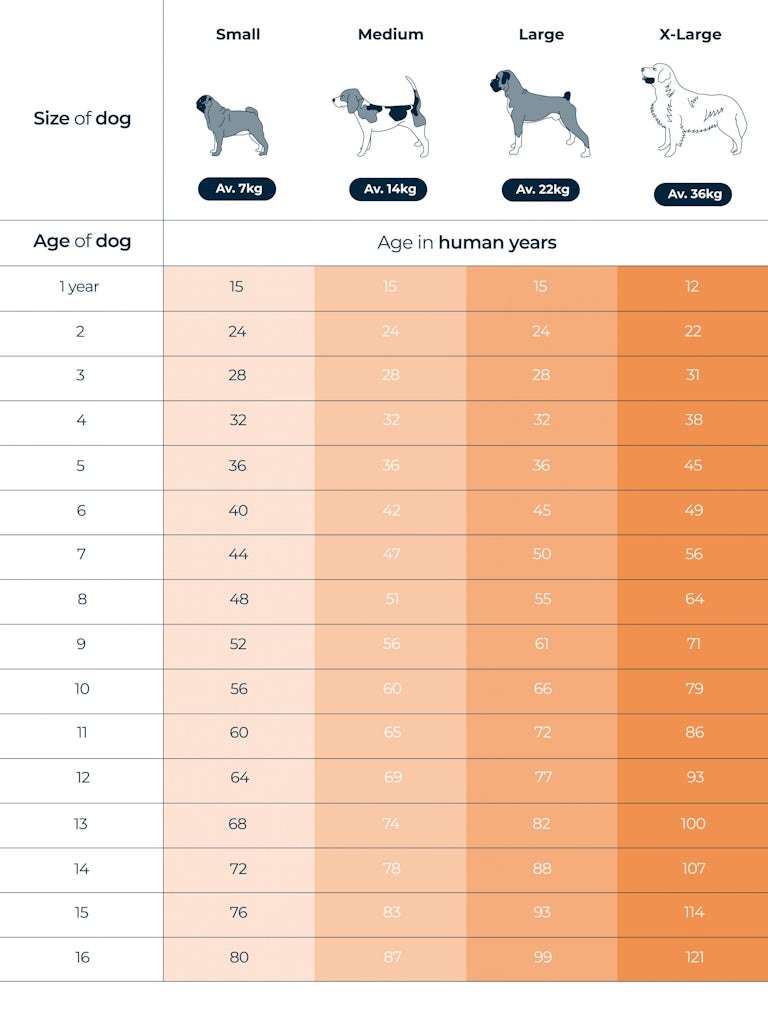Select the Av. 14kg badge
768x1028 pixels.
[x=388, y=189]
